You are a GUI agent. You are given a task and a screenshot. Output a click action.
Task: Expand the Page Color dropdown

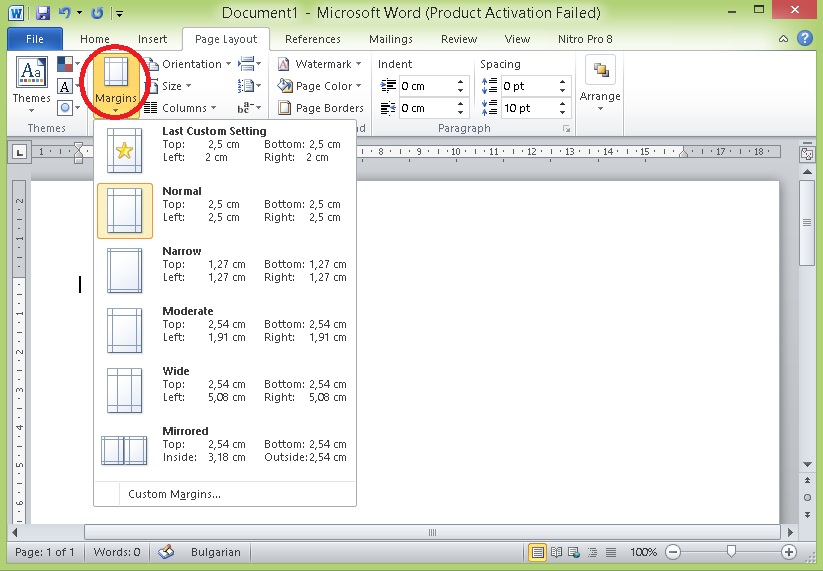click(x=322, y=86)
